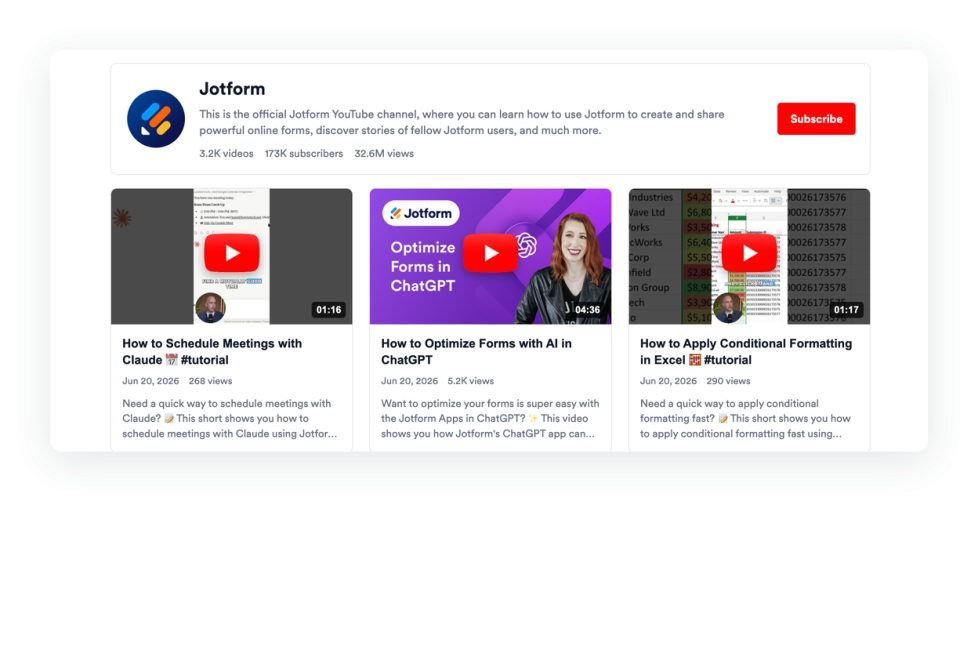Click the calendar emoji in Claude video title
The image size is (978, 646).
(172, 360)
